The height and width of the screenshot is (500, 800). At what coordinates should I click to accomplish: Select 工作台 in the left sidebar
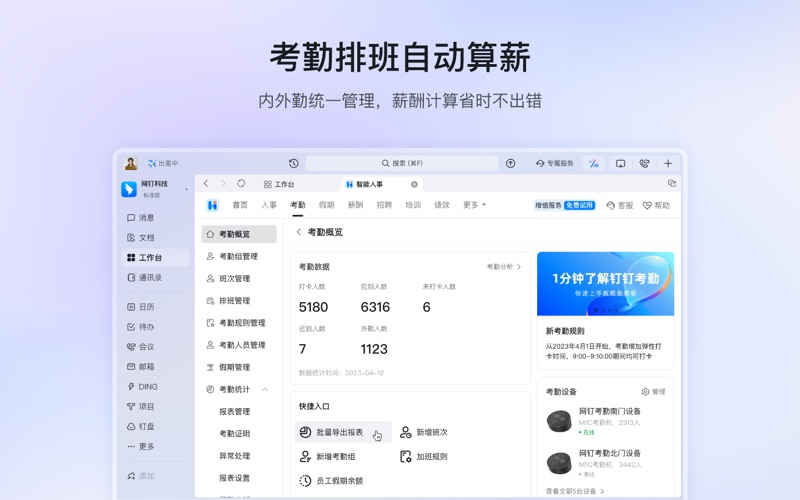pos(155,258)
